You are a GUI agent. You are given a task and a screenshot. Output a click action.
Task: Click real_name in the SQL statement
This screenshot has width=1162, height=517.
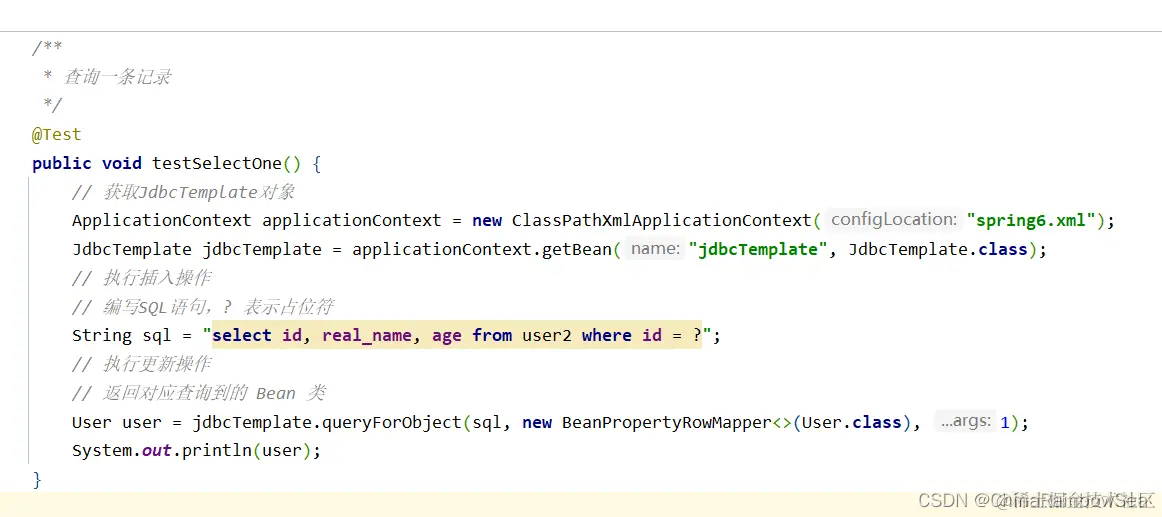pos(366,336)
